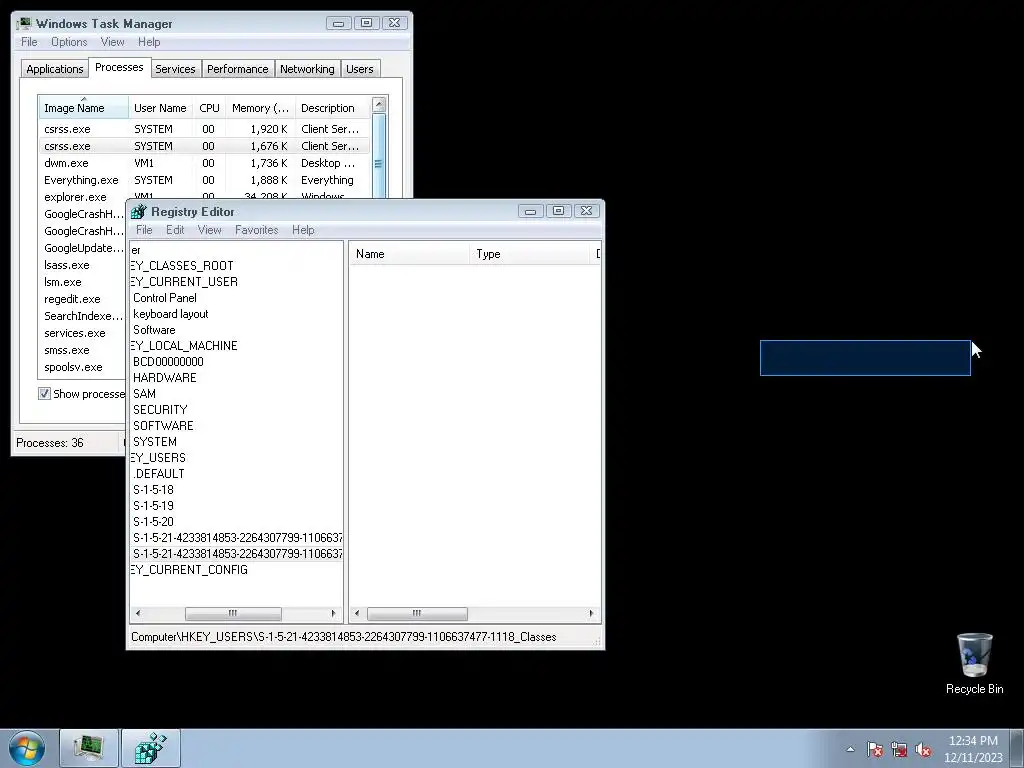Viewport: 1024px width, 768px height.
Task: Select the dwm.exe process row
Action: [x=204, y=163]
